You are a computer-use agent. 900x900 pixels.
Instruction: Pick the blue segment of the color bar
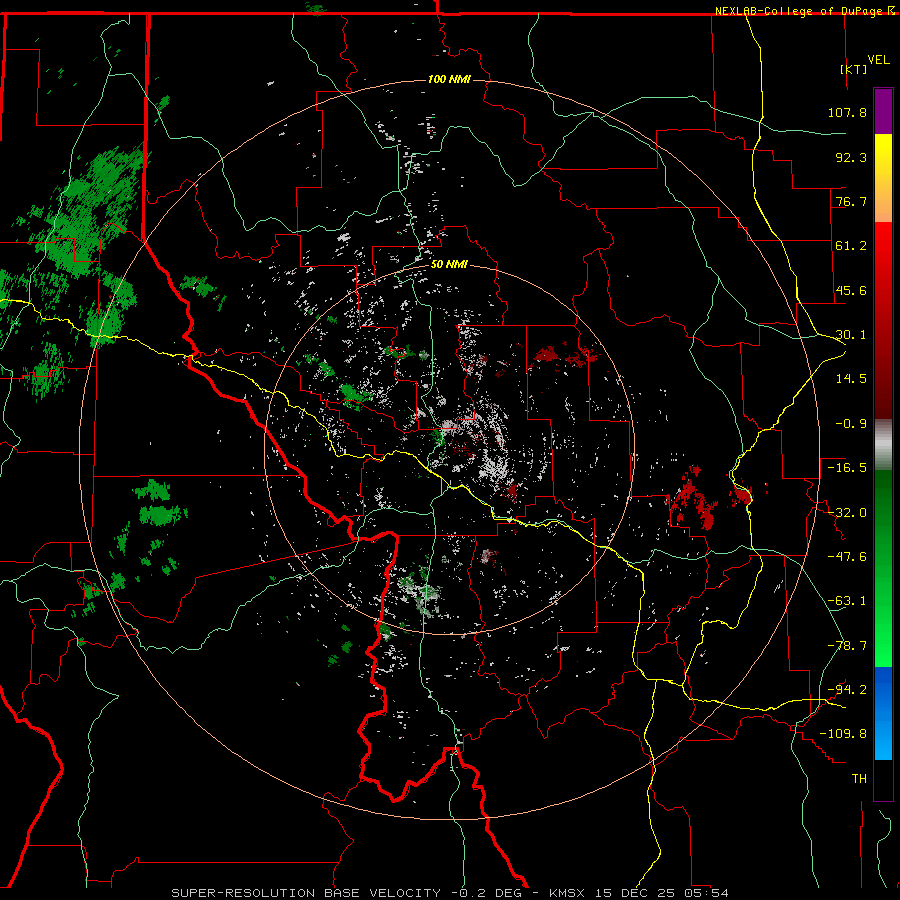tap(883, 713)
